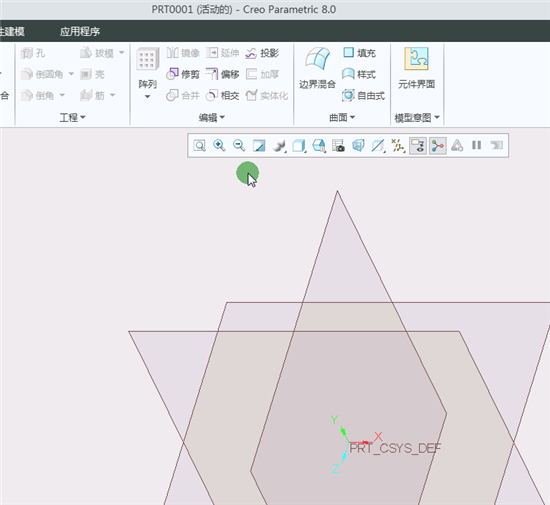Expand the Model Intent group menu

tap(417, 117)
